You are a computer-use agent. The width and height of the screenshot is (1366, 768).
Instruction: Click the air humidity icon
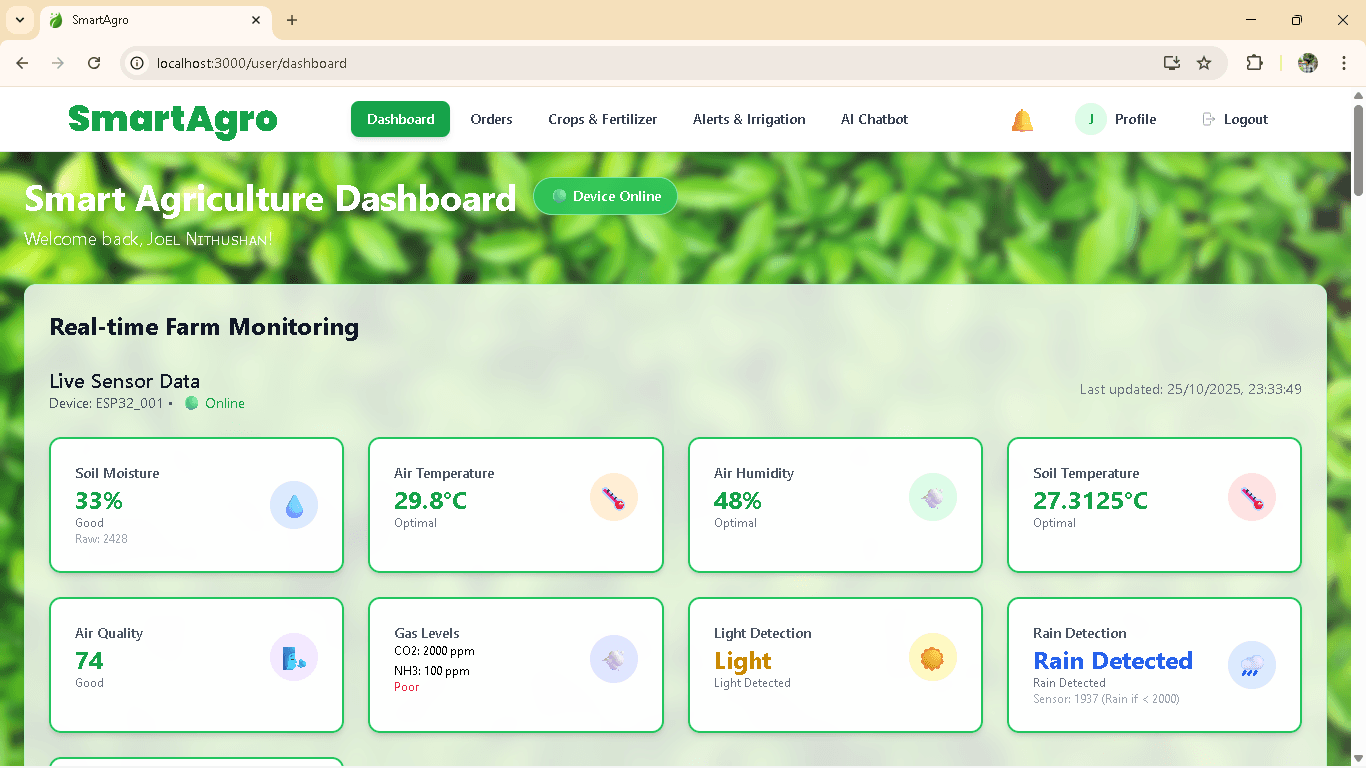click(932, 497)
